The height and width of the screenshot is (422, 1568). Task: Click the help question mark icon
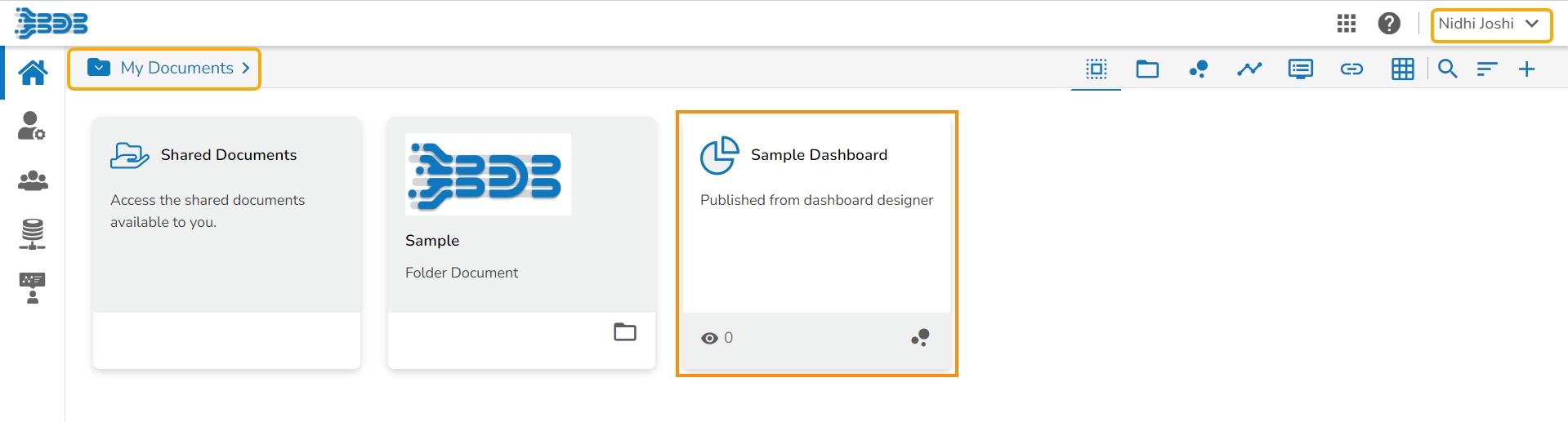coord(1389,24)
